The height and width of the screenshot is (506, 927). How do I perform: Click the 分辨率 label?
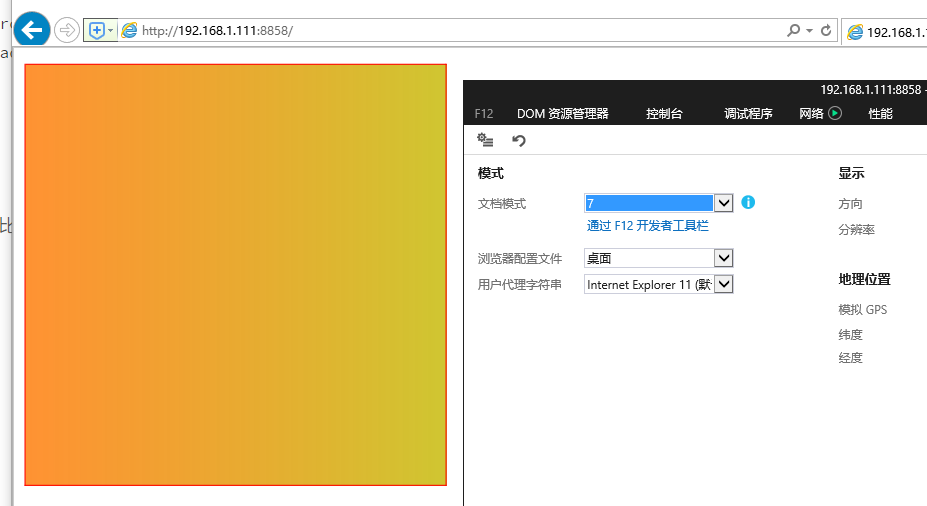pyautogui.click(x=856, y=229)
